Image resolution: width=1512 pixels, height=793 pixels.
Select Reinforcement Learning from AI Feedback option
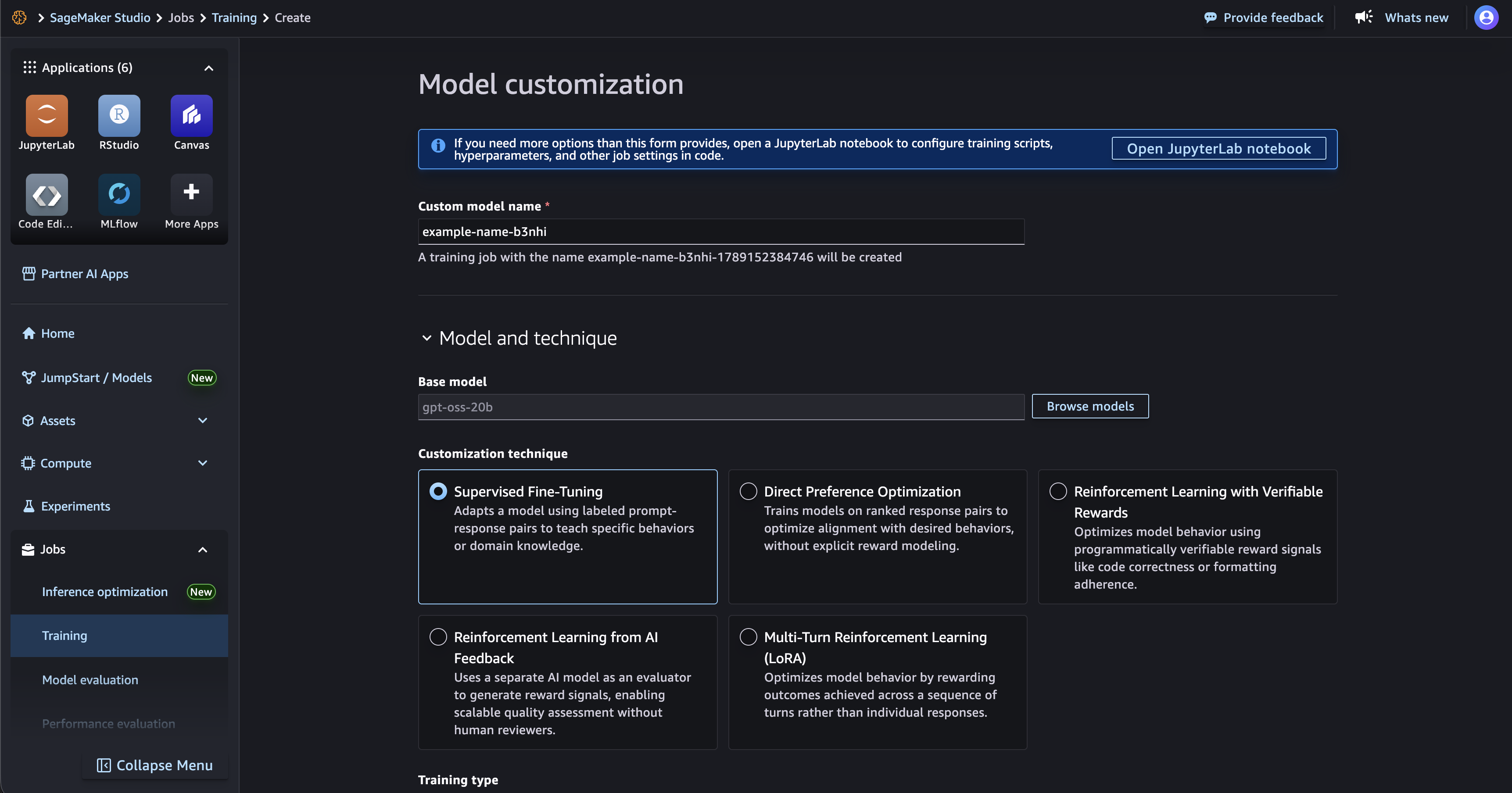pos(438,636)
